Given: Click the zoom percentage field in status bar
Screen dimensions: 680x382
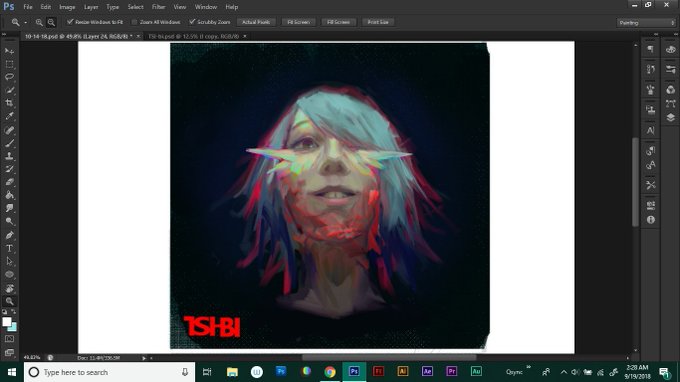Looking at the screenshot, I should 31,358.
